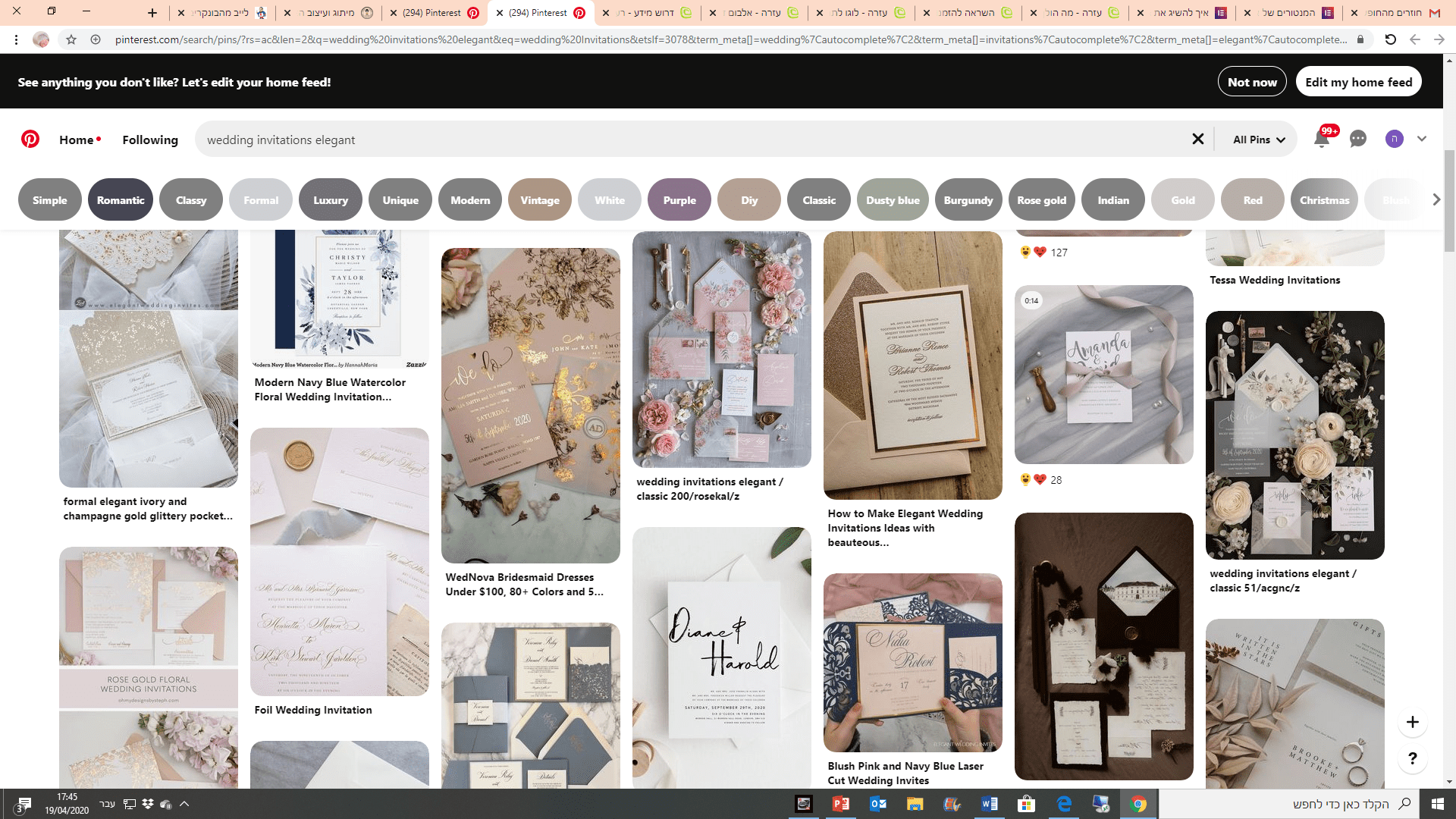The image size is (1456, 819).
Task: Expand the account menu chevron
Action: point(1422,140)
